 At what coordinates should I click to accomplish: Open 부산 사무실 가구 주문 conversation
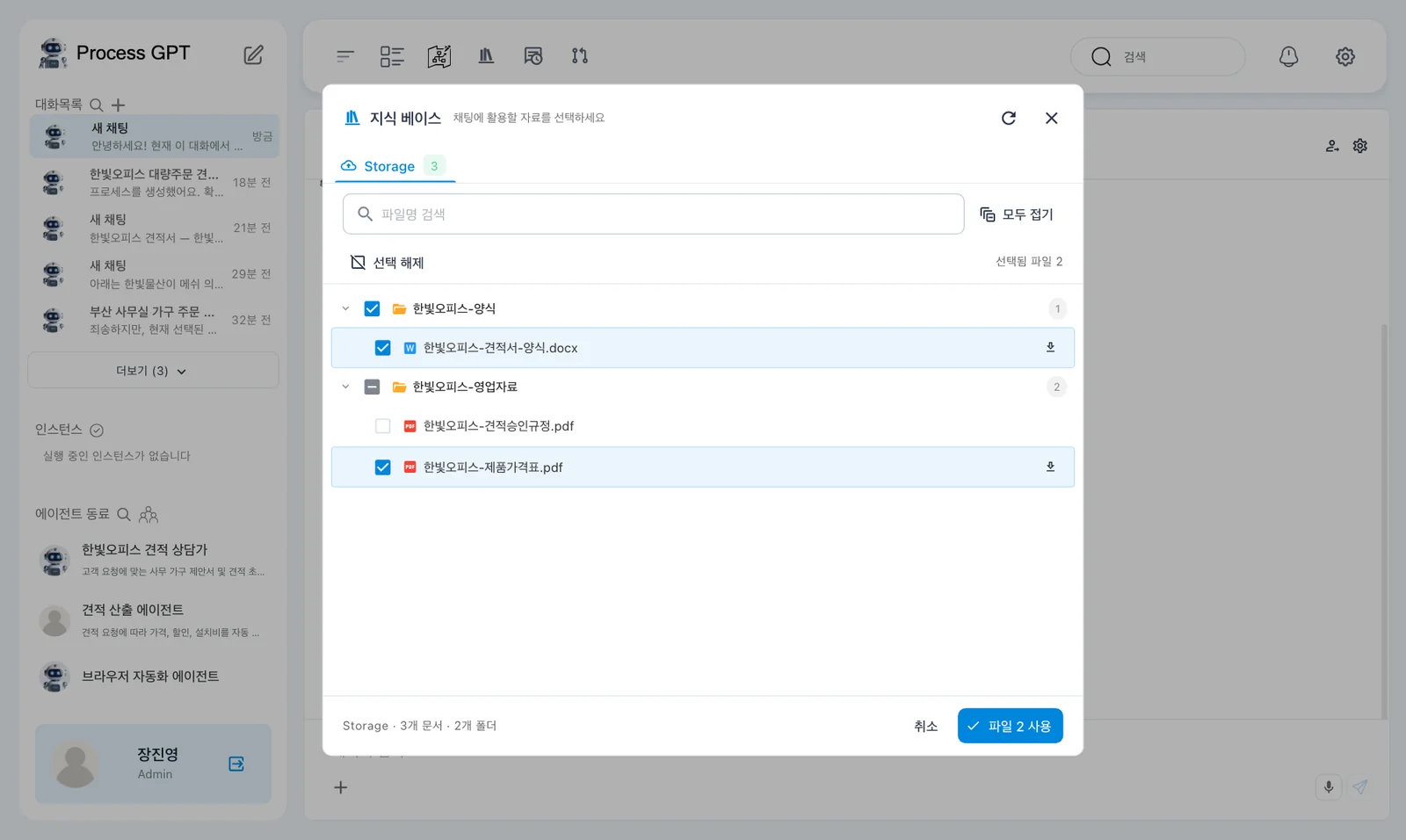pos(155,320)
